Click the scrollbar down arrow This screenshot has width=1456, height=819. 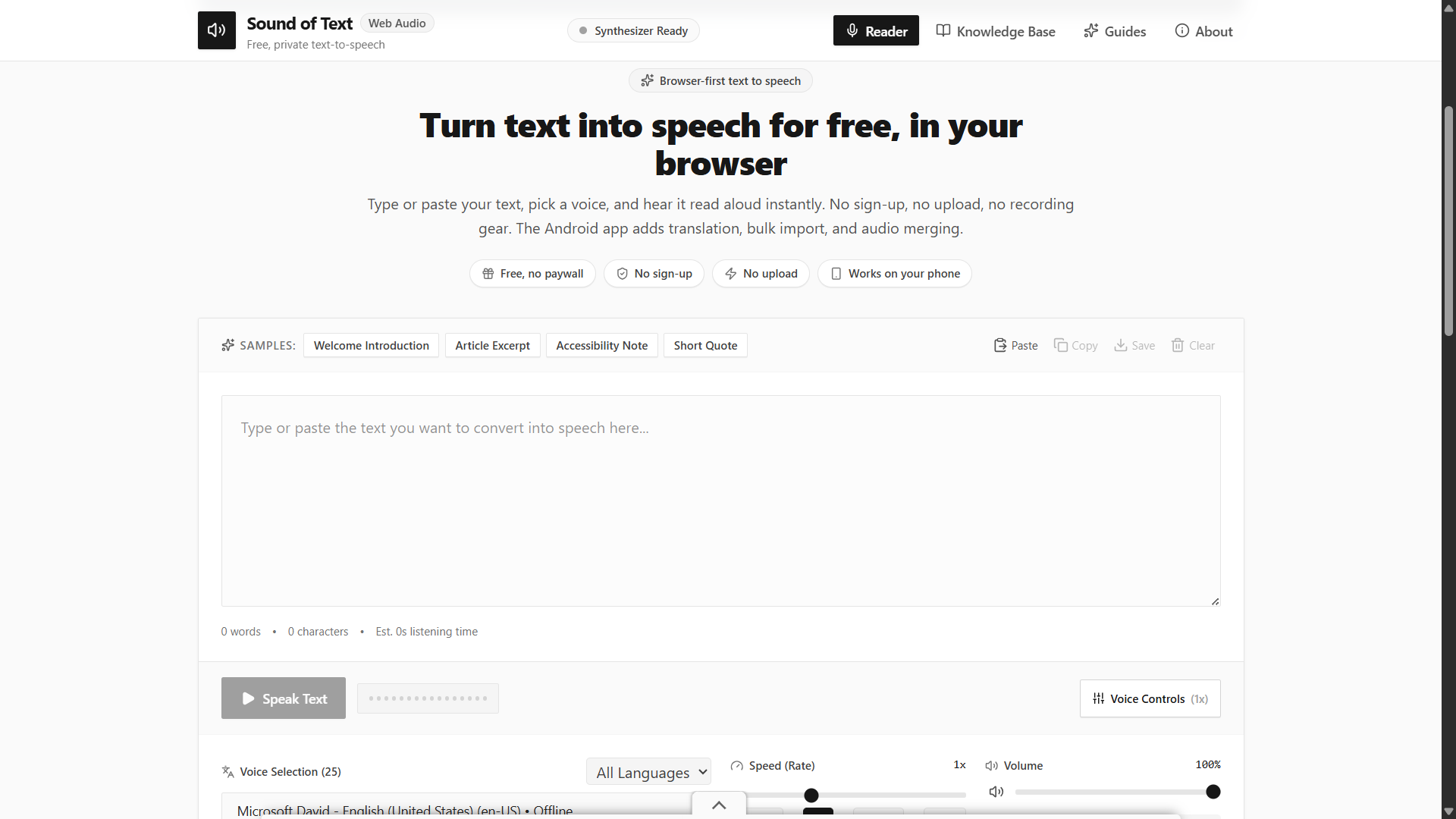(x=1448, y=811)
